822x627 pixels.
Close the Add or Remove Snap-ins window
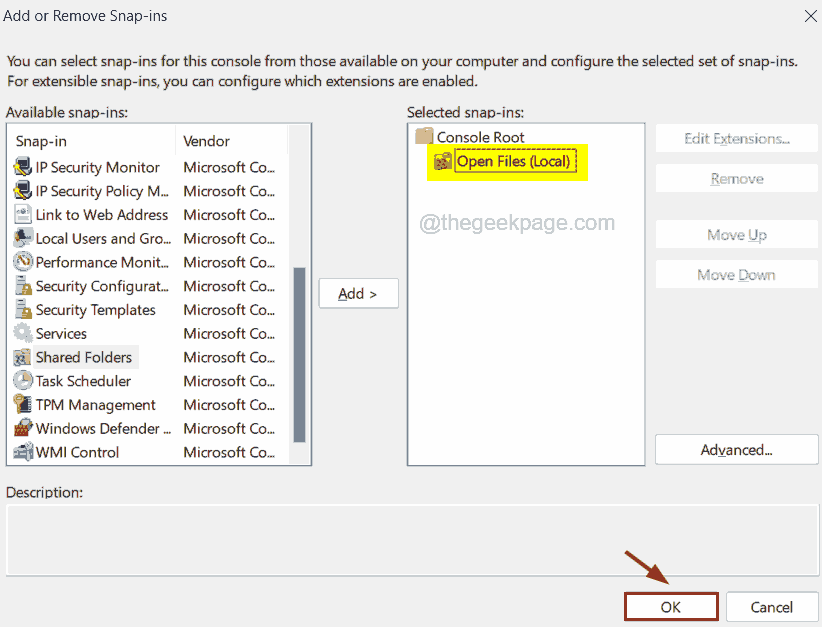point(808,15)
